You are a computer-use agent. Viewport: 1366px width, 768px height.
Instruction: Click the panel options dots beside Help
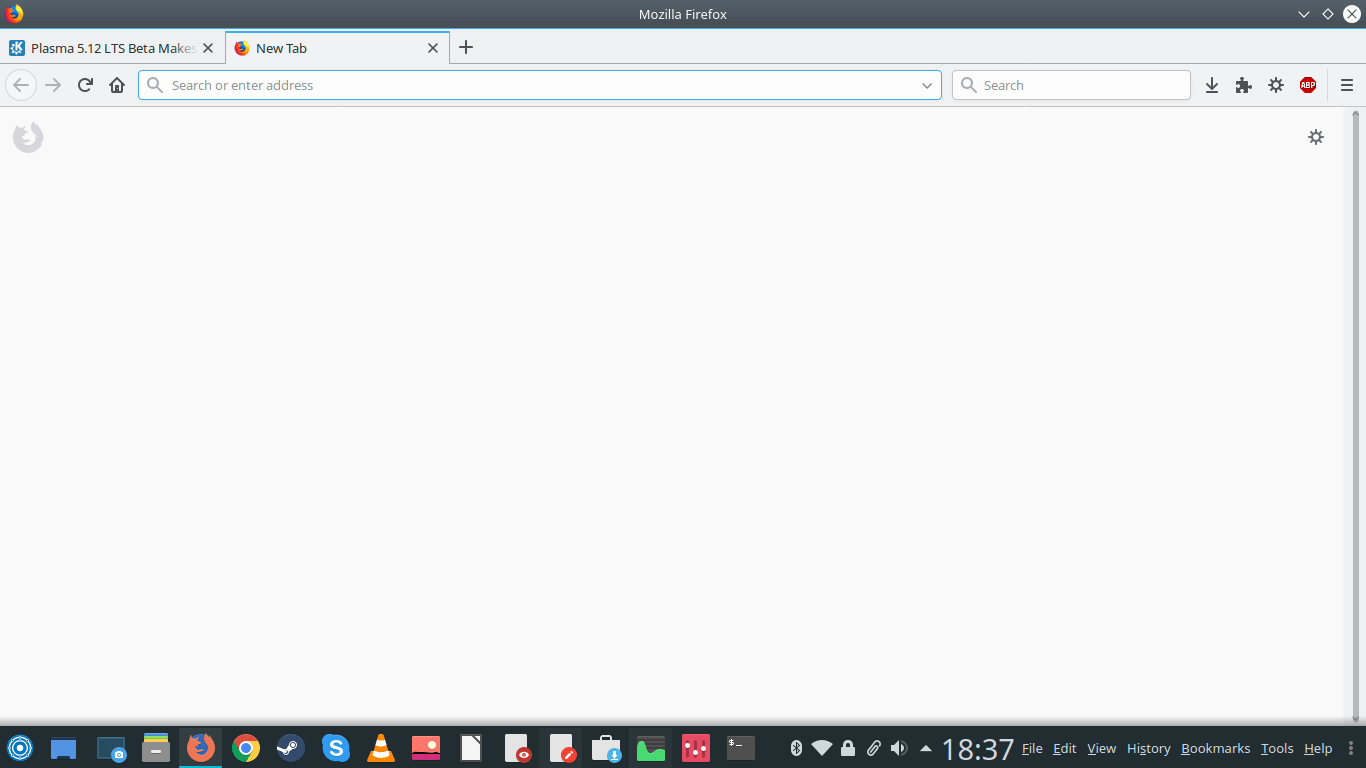tap(1349, 748)
